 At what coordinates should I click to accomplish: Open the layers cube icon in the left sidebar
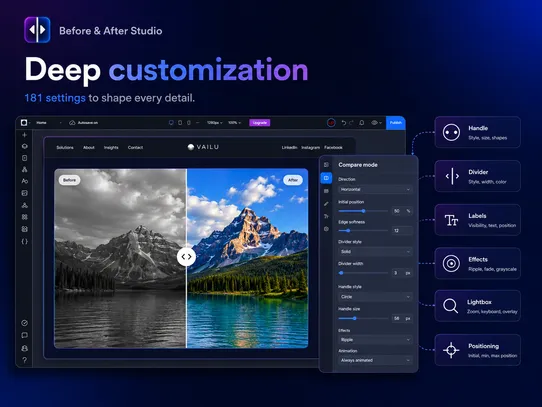point(25,146)
